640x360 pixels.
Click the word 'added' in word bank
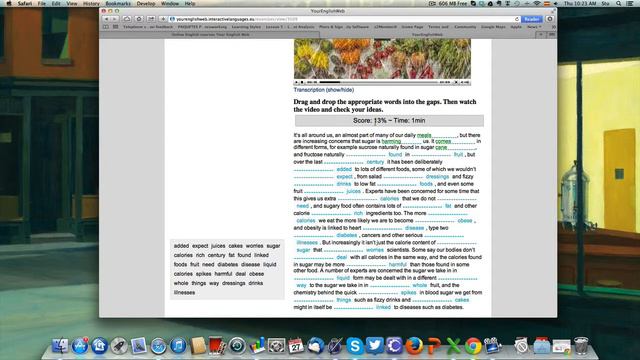pos(181,246)
